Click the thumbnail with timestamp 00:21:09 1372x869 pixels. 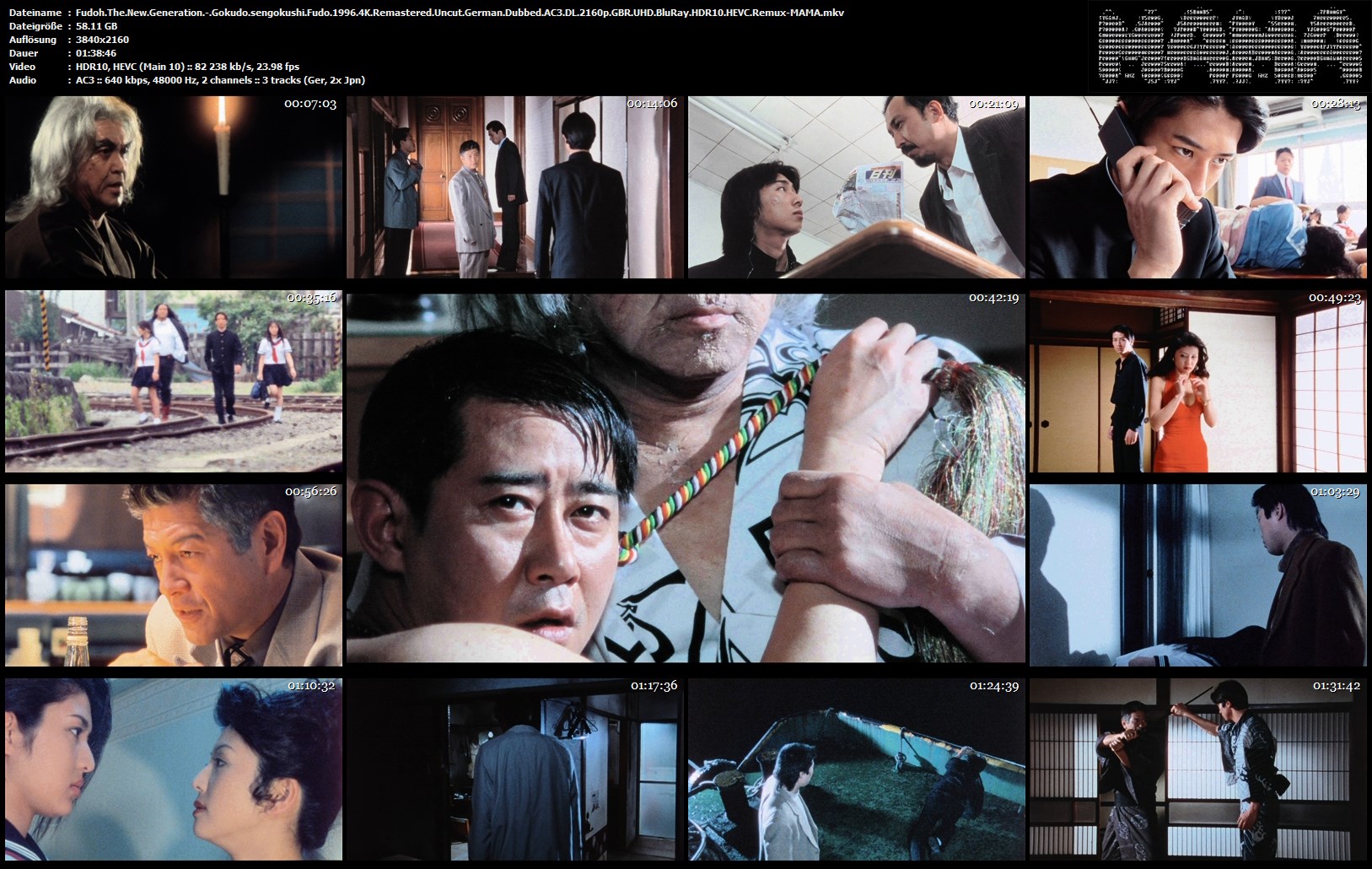click(x=856, y=187)
